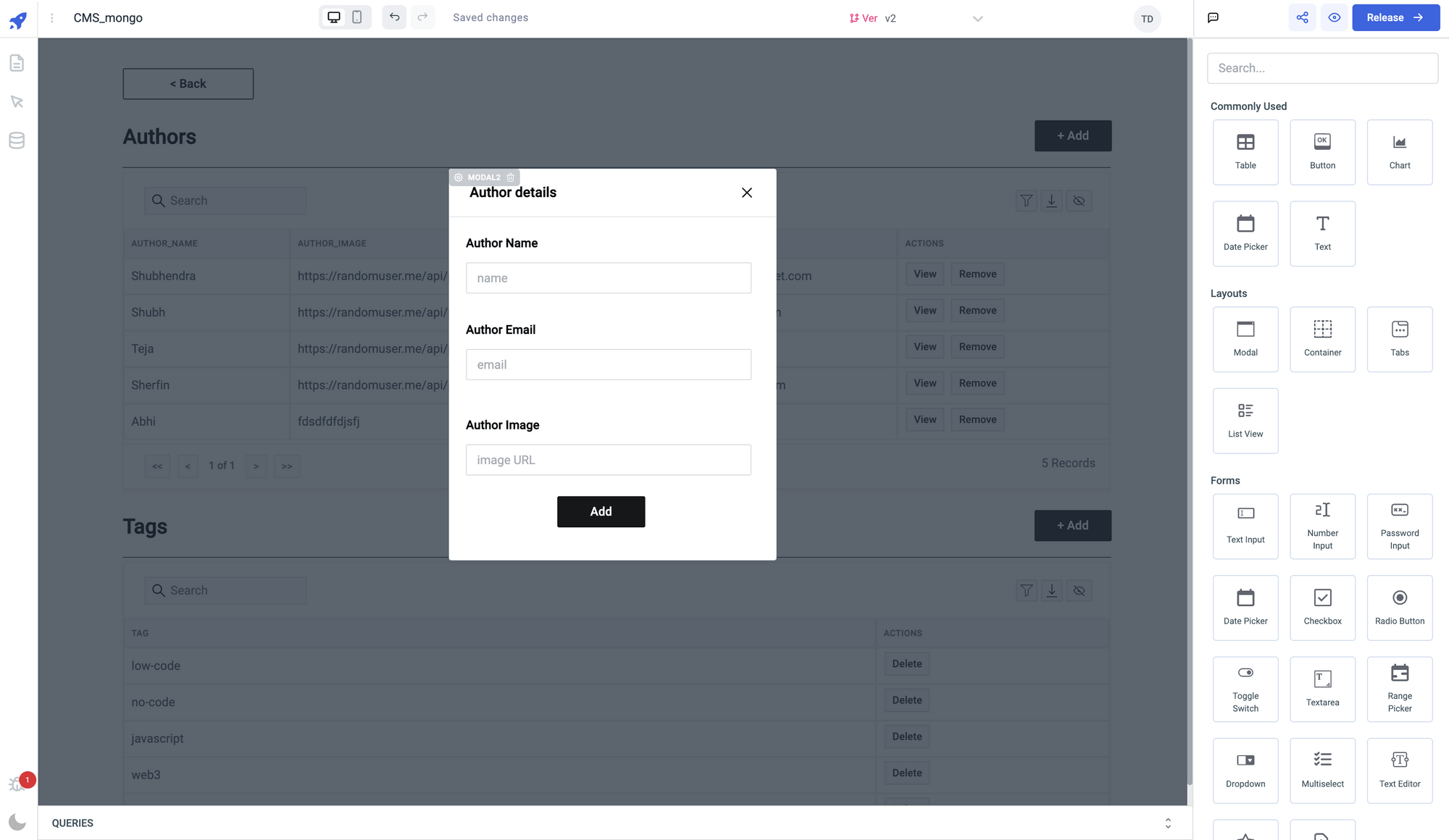Open the datasources database icon
1449x840 pixels.
17,140
